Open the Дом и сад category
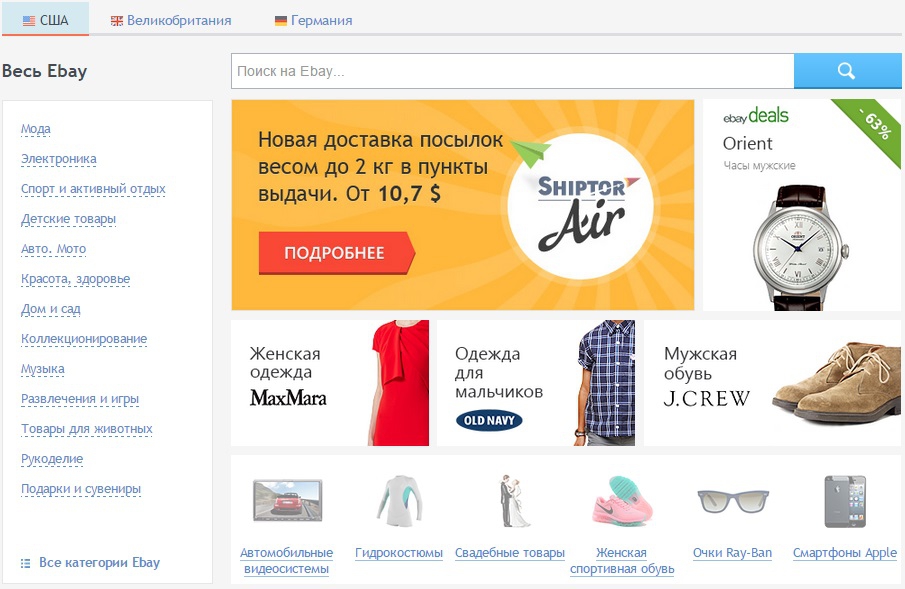The height and width of the screenshot is (589, 905). pos(51,309)
